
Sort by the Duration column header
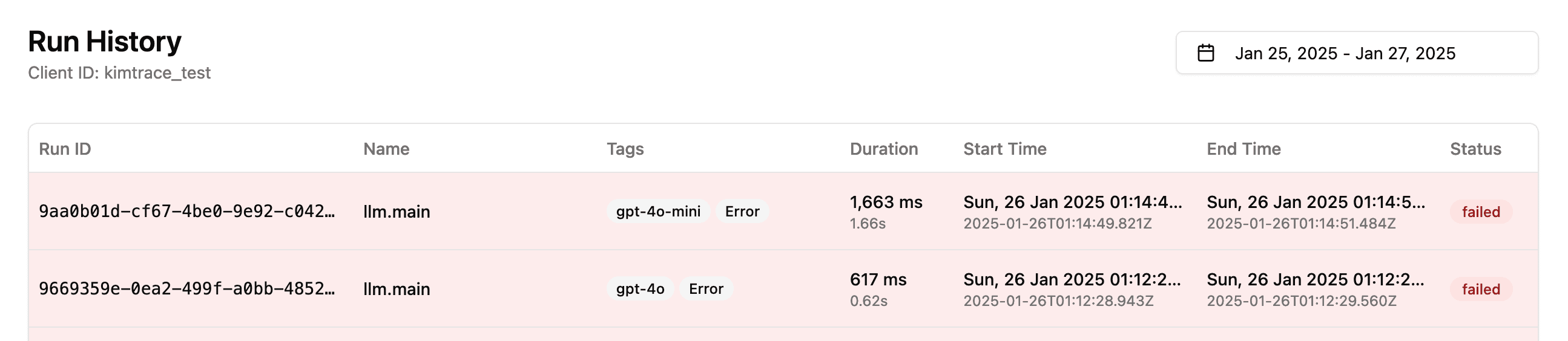[884, 149]
